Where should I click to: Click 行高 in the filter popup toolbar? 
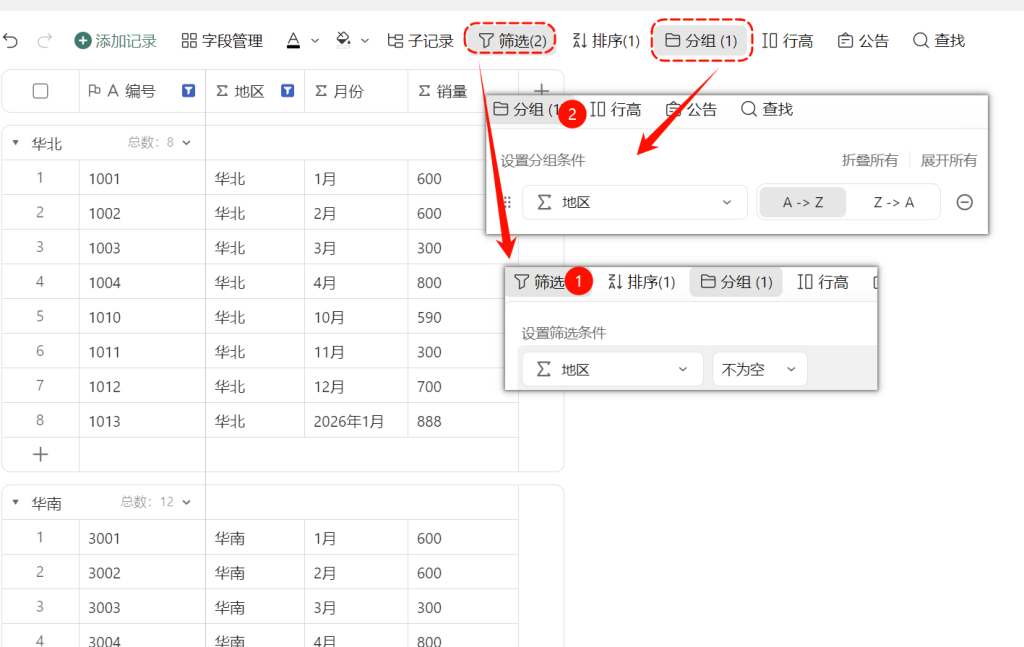pos(822,282)
